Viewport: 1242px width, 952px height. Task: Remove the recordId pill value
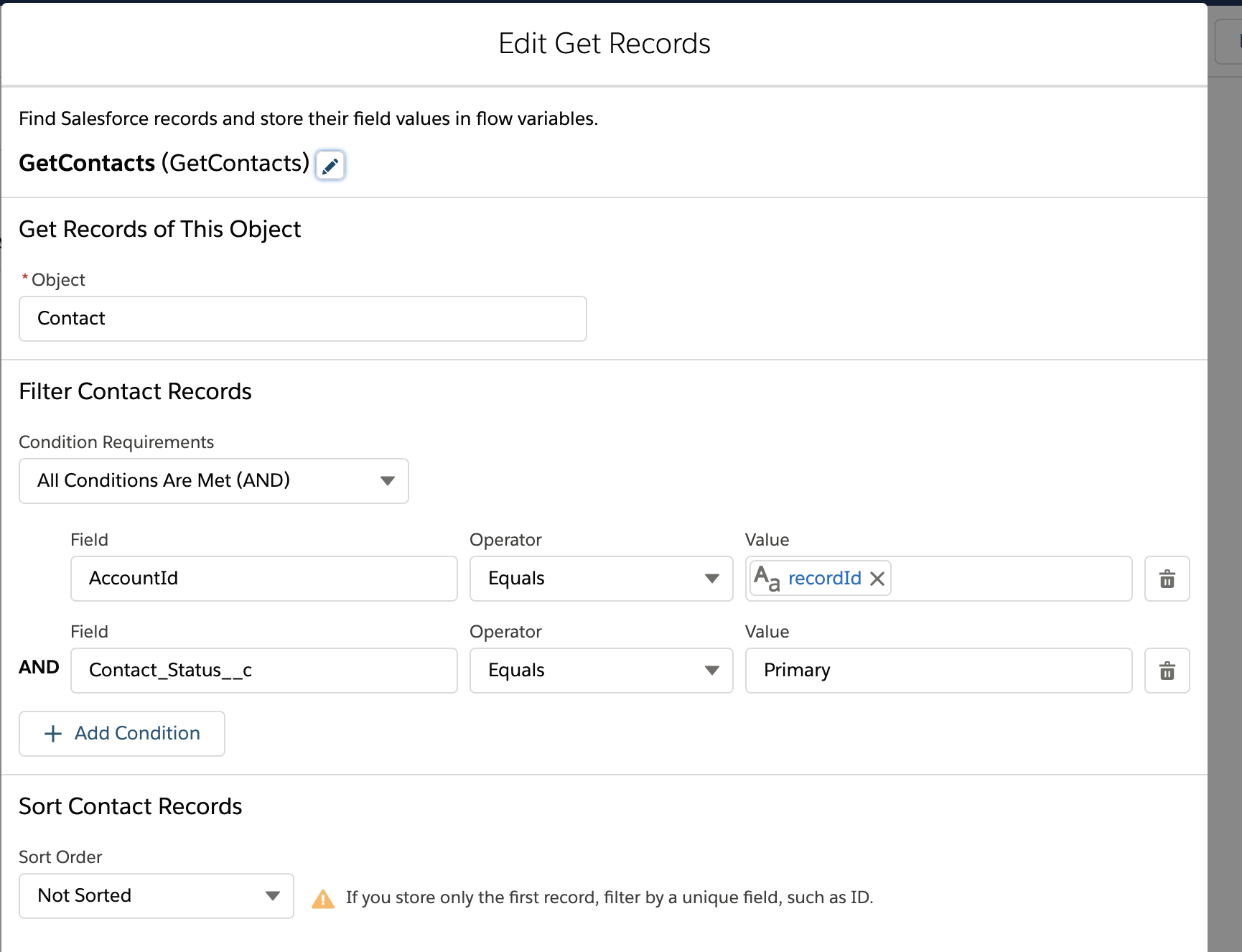(x=877, y=579)
